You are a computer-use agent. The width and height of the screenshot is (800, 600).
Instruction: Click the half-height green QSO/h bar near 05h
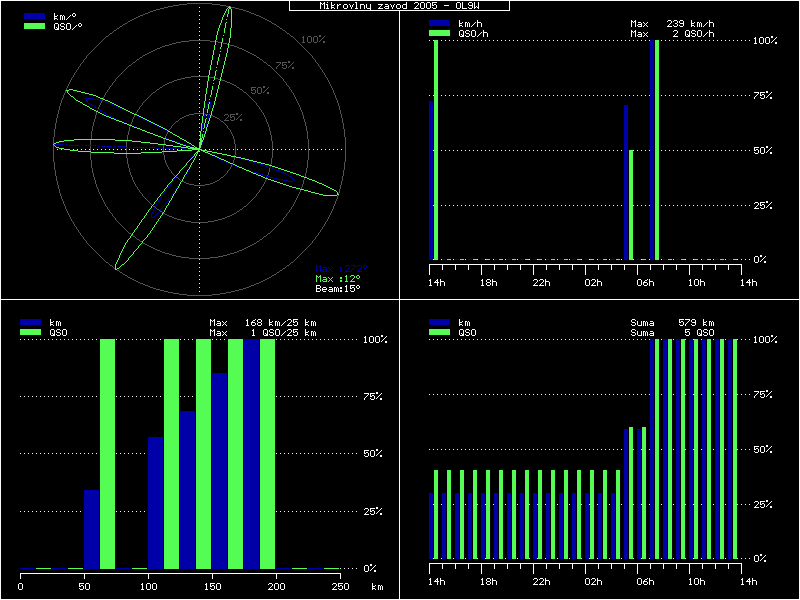[x=631, y=205]
